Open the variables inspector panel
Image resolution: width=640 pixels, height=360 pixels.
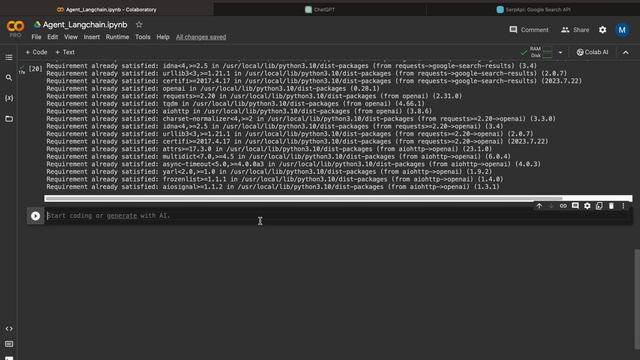tap(9, 98)
